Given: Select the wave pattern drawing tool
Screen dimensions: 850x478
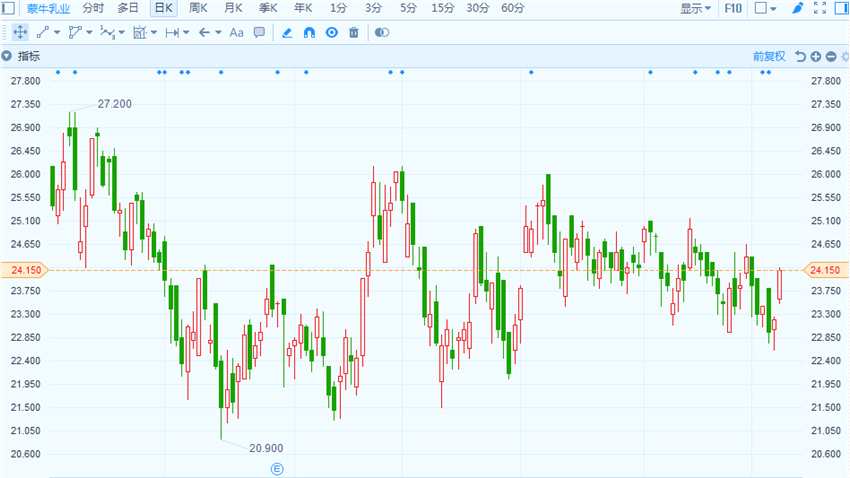Looking at the screenshot, I should [107, 33].
